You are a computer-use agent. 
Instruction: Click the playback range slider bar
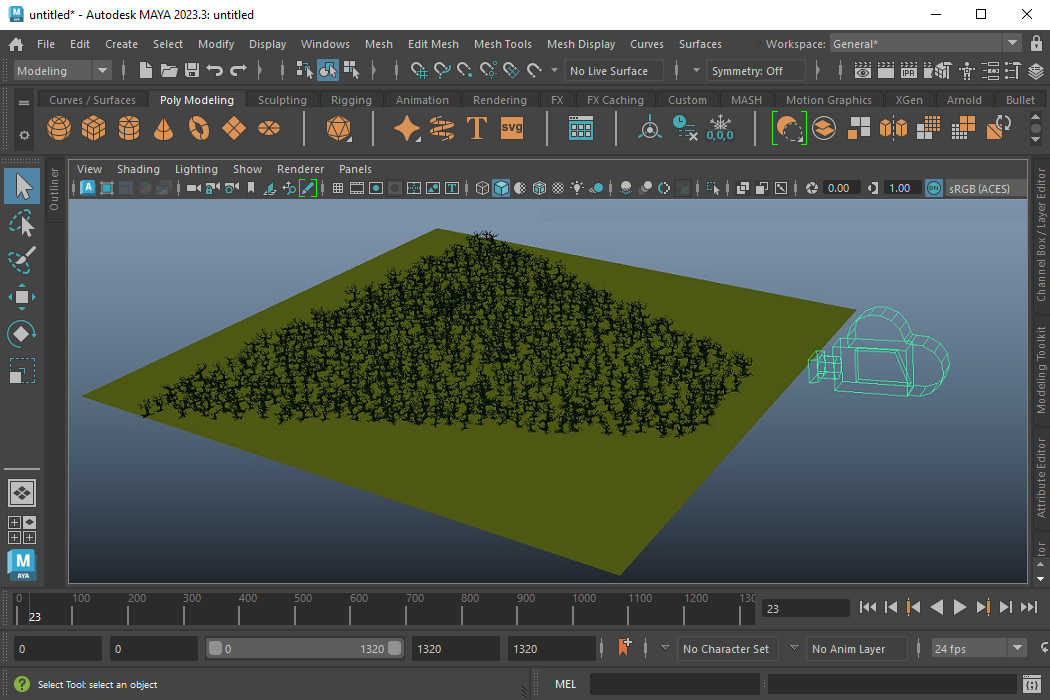[x=304, y=648]
